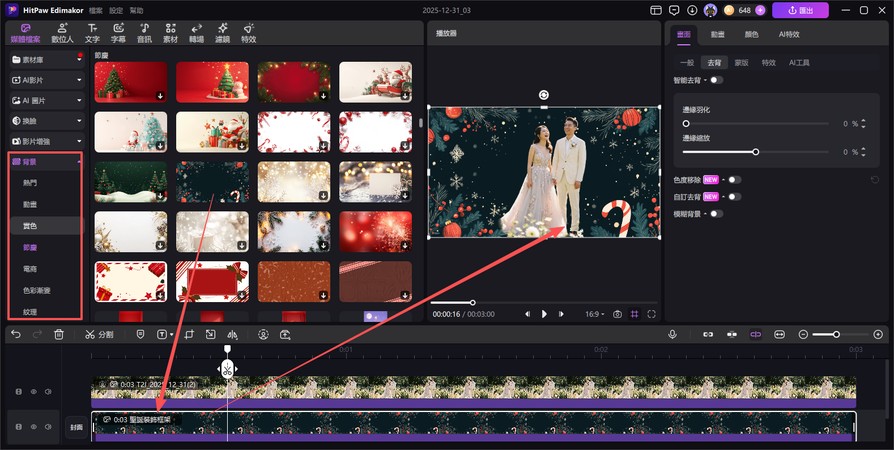Open the 音訊 audio tab
This screenshot has height=450, width=894.
(x=144, y=33)
